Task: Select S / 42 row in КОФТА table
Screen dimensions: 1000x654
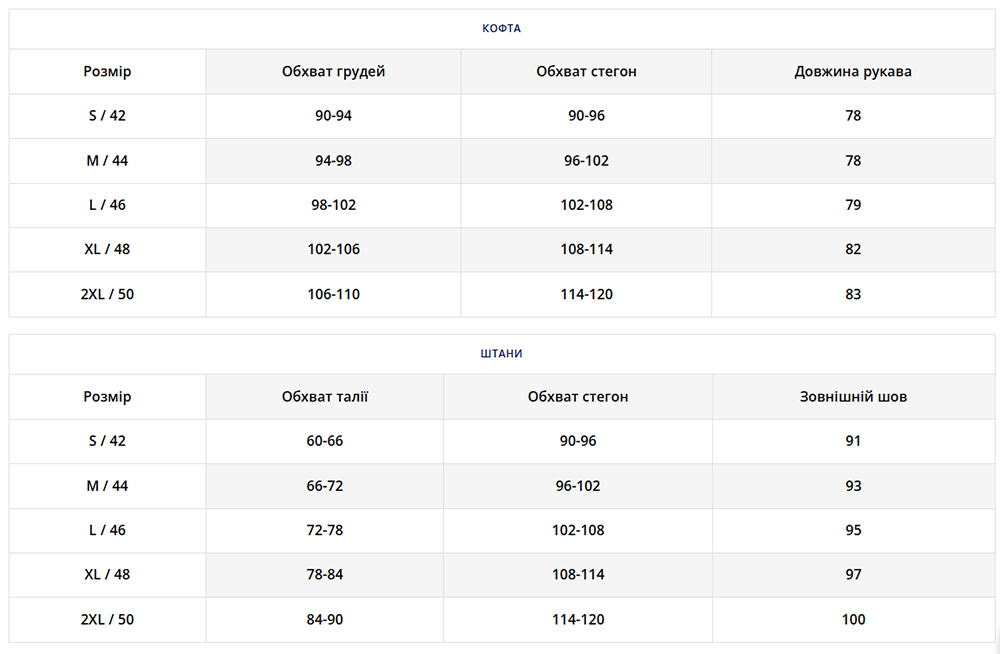Action: (x=107, y=115)
